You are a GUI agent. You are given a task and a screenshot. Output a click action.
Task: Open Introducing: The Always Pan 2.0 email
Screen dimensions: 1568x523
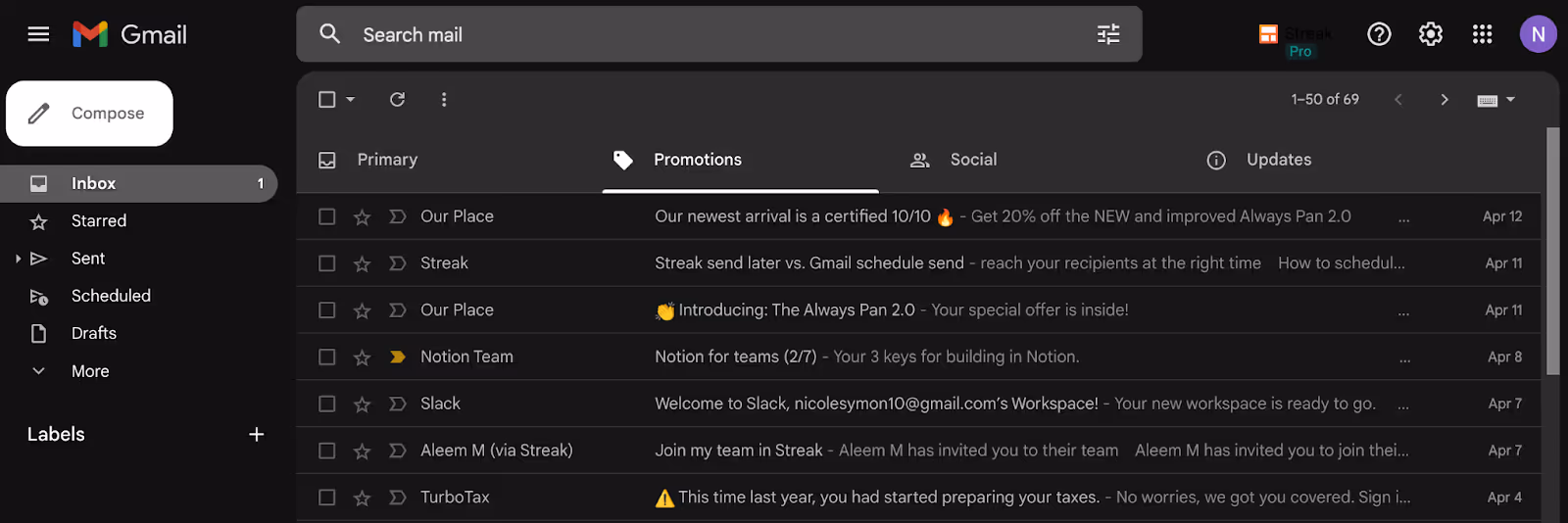pos(918,310)
